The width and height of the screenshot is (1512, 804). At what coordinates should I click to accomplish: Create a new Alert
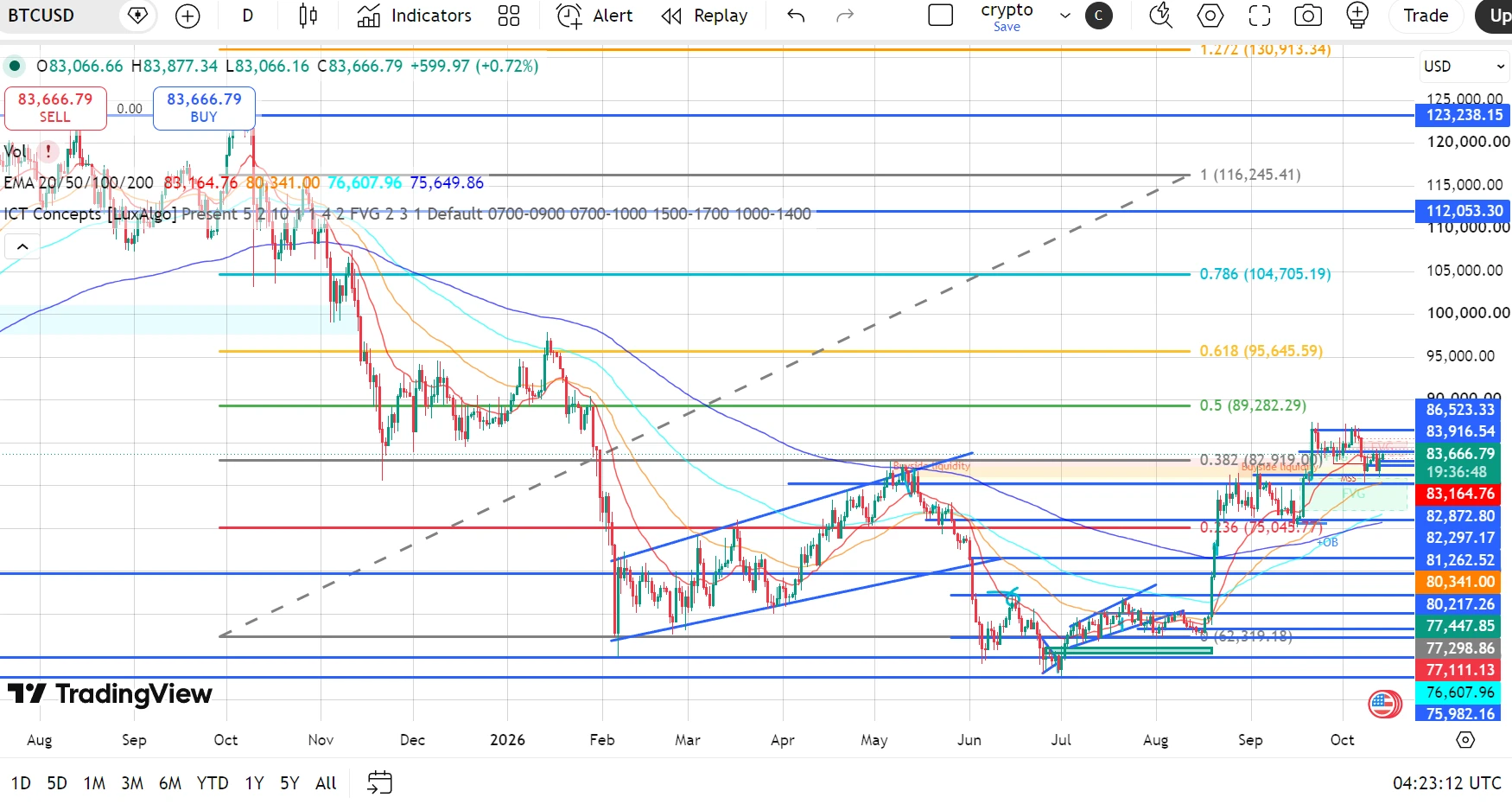594,16
